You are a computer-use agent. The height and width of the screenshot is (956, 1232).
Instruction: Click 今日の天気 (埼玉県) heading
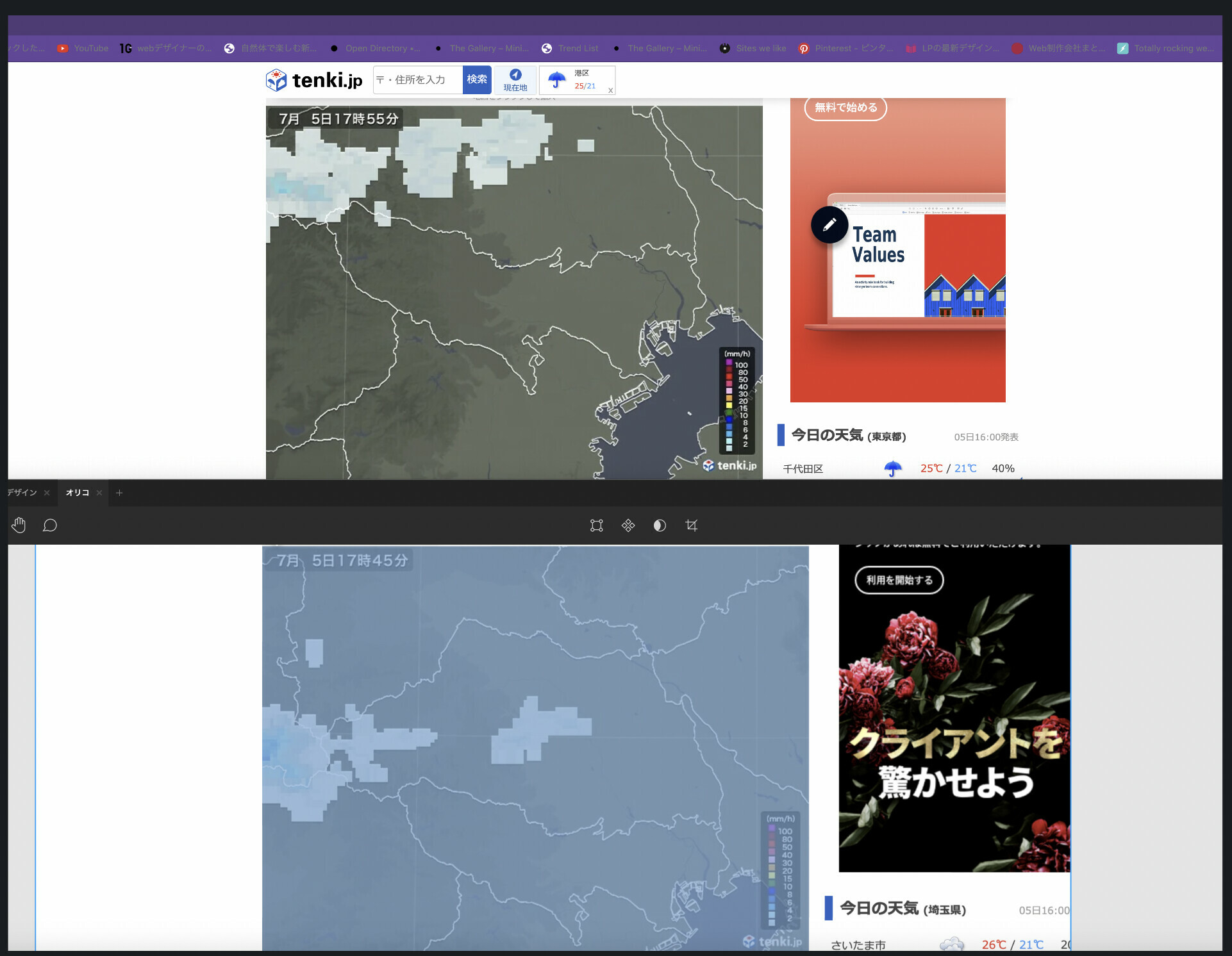coord(903,908)
